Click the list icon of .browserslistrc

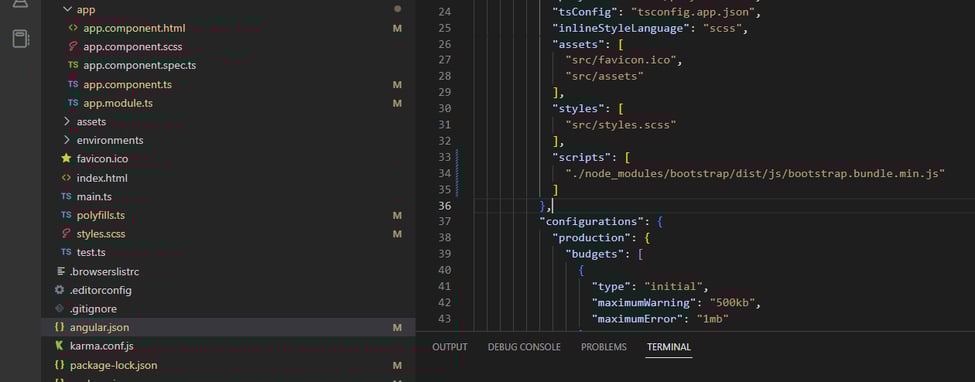pyautogui.click(x=60, y=271)
